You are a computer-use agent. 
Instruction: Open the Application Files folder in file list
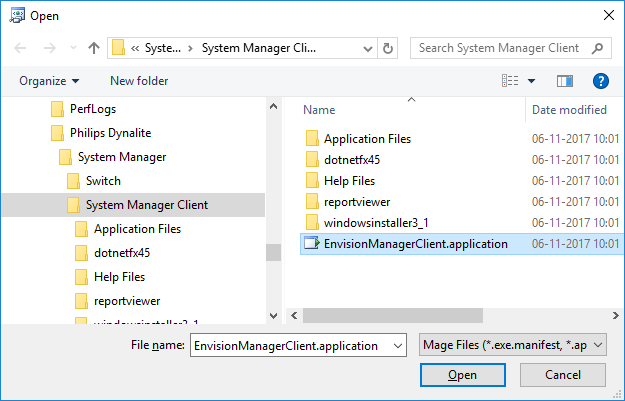367,139
